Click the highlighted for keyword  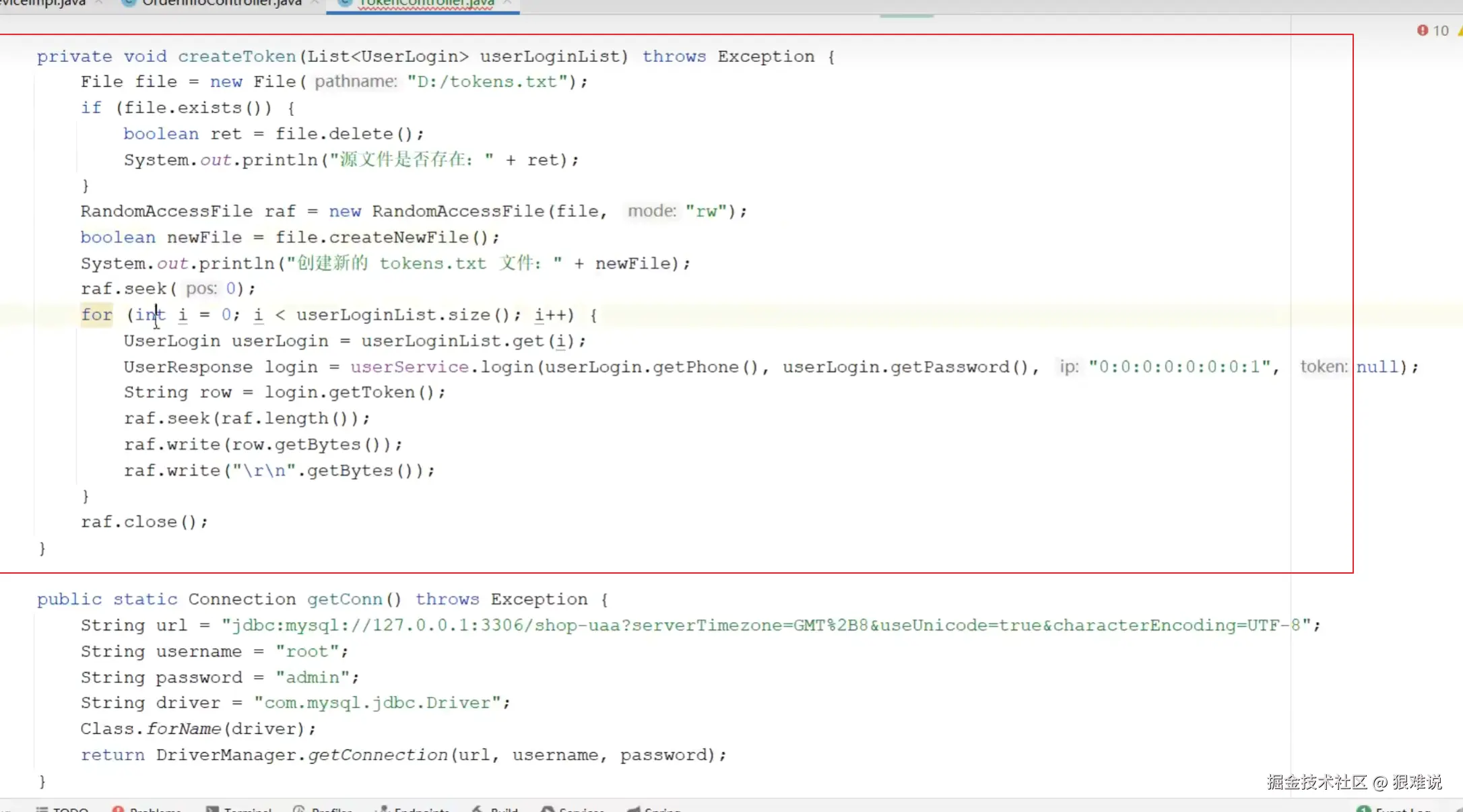[x=96, y=315]
